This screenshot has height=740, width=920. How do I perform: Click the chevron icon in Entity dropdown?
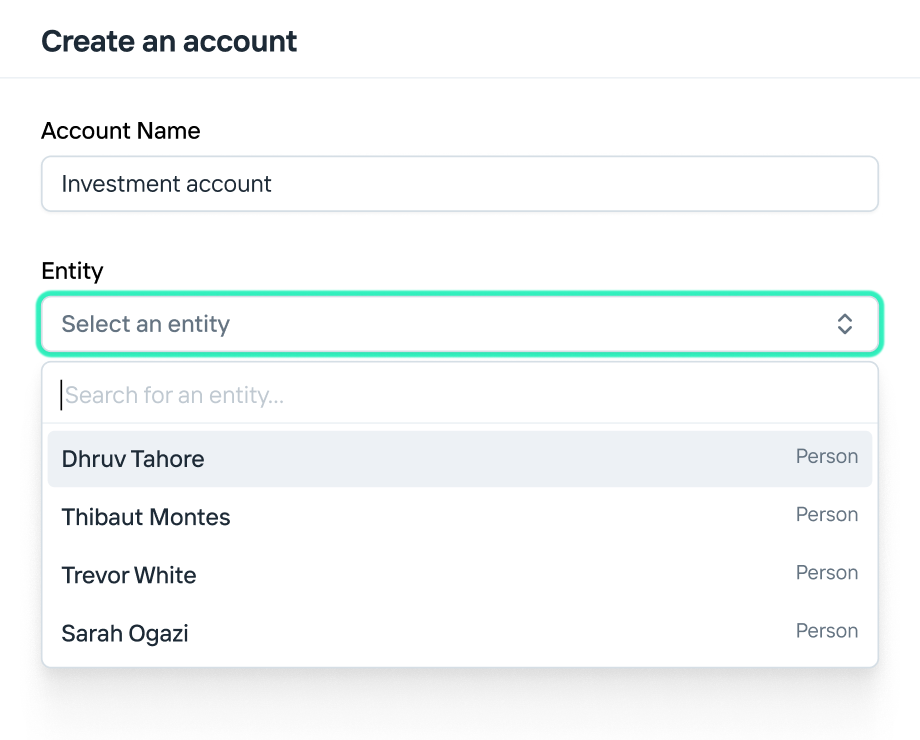(x=845, y=324)
